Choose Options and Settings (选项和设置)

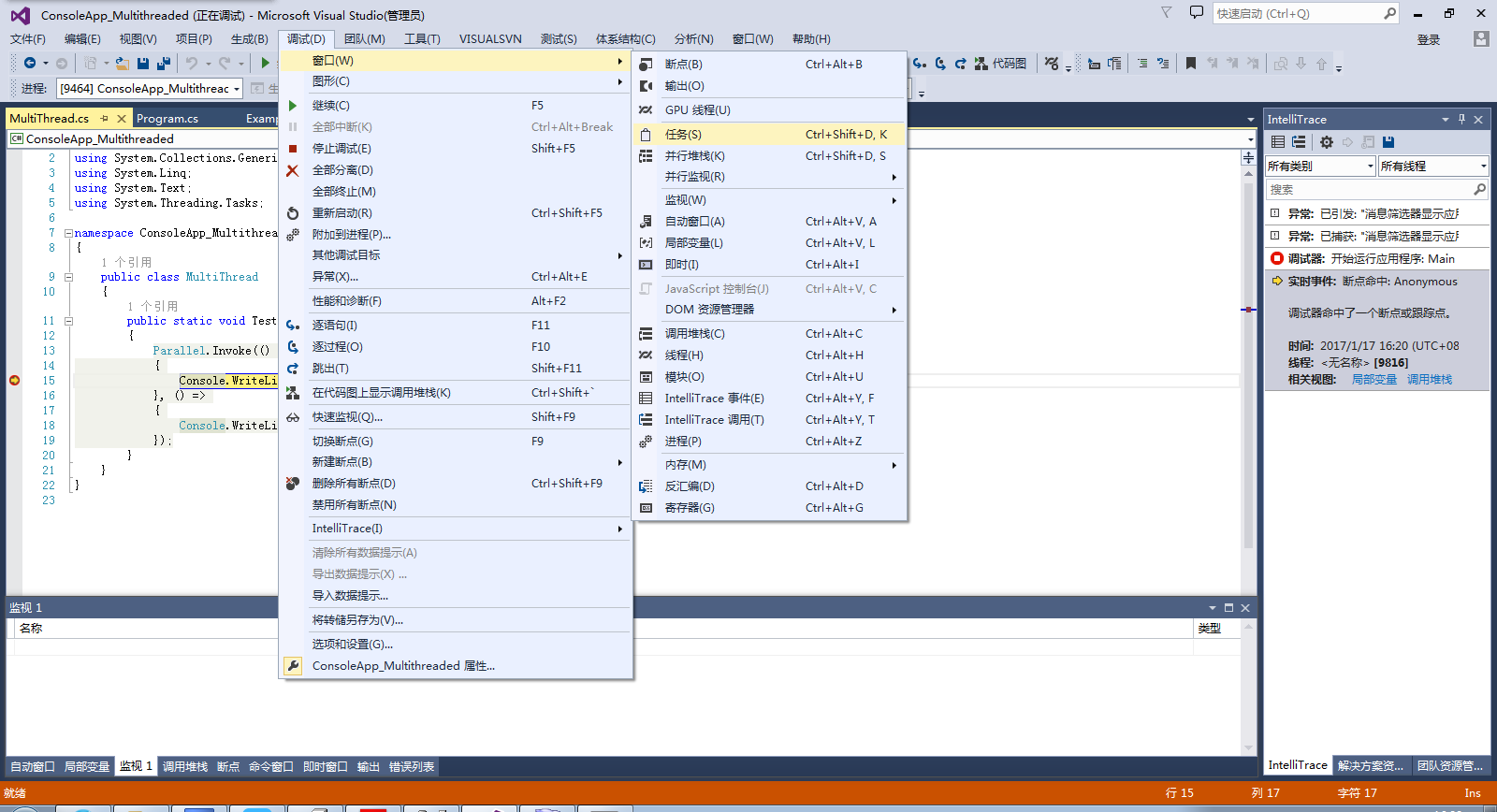coord(456,645)
